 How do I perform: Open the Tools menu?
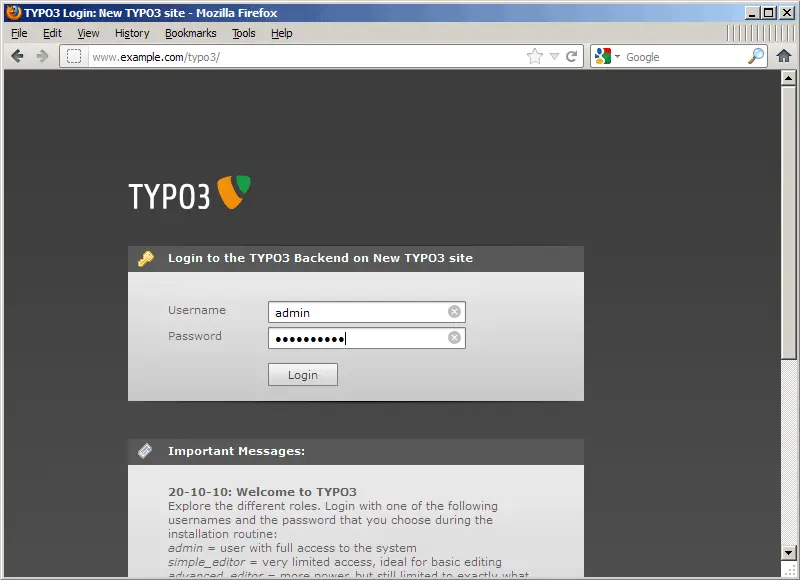click(244, 33)
